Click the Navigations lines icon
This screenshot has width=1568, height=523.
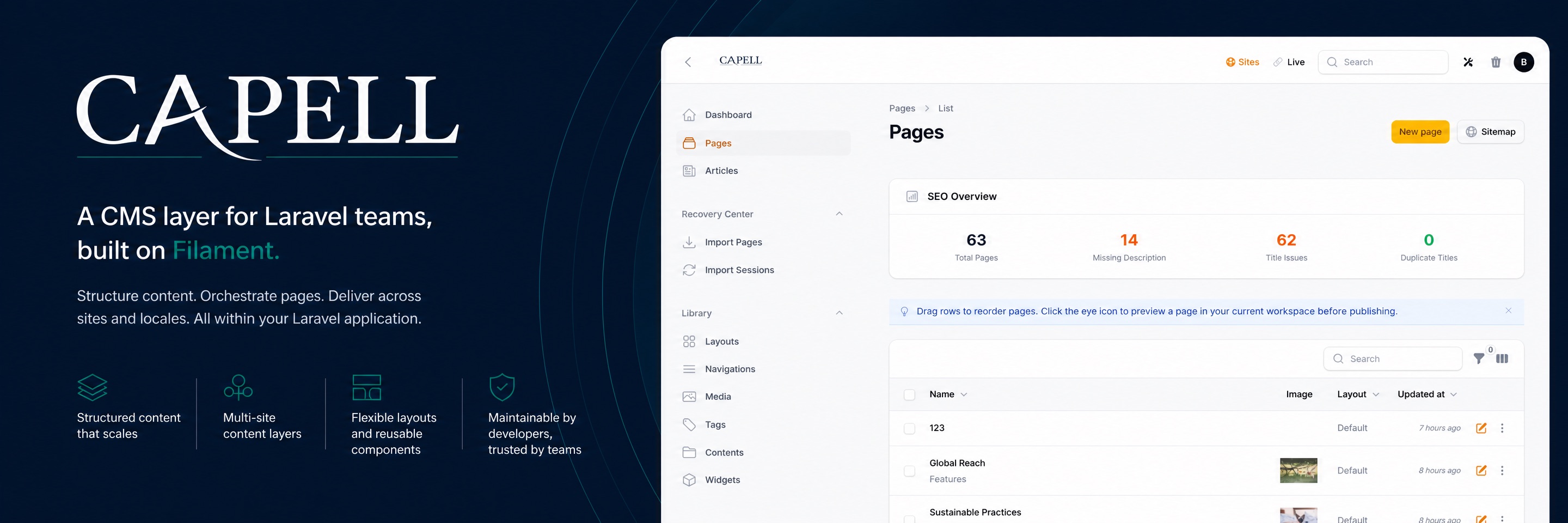tap(689, 369)
